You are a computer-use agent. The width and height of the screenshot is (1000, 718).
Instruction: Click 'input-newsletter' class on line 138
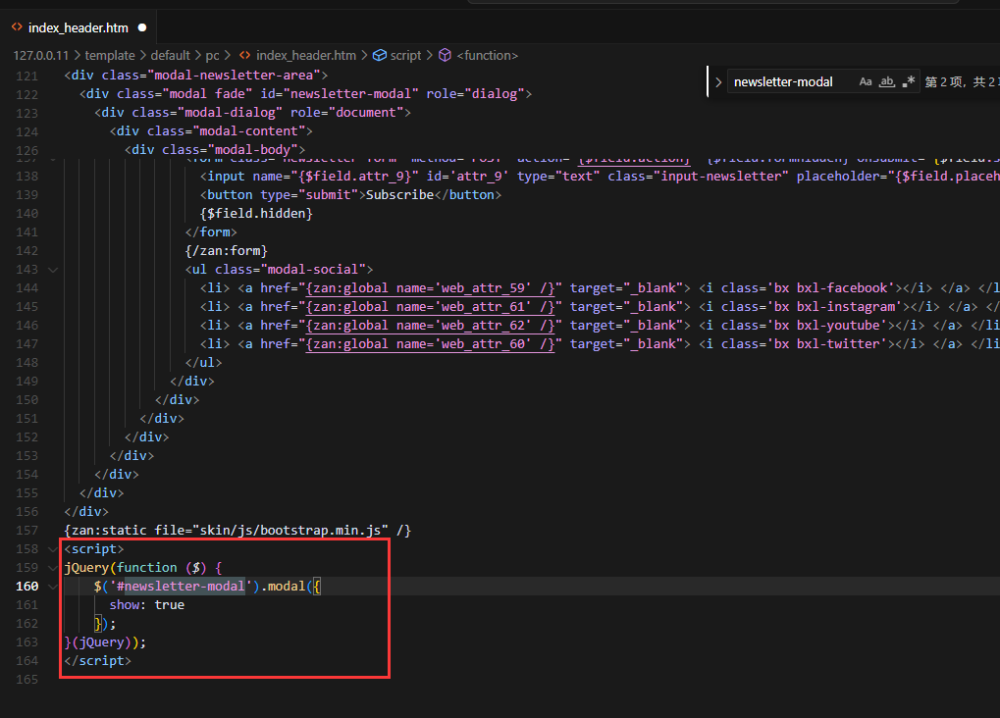(721, 176)
